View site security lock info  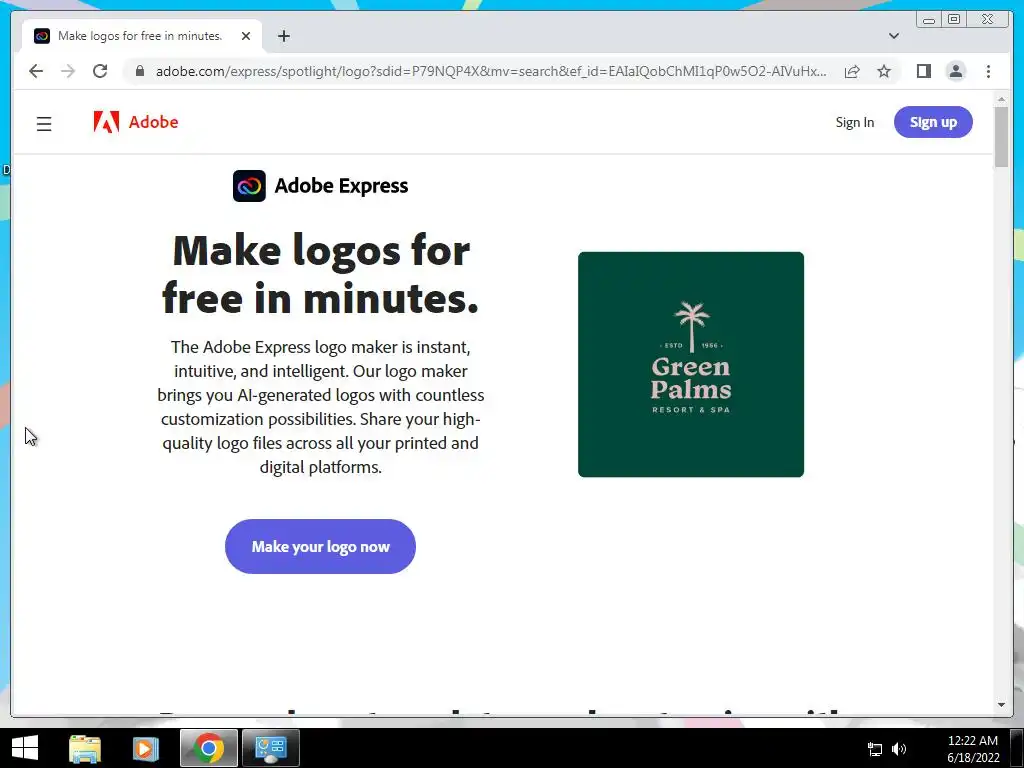(139, 71)
